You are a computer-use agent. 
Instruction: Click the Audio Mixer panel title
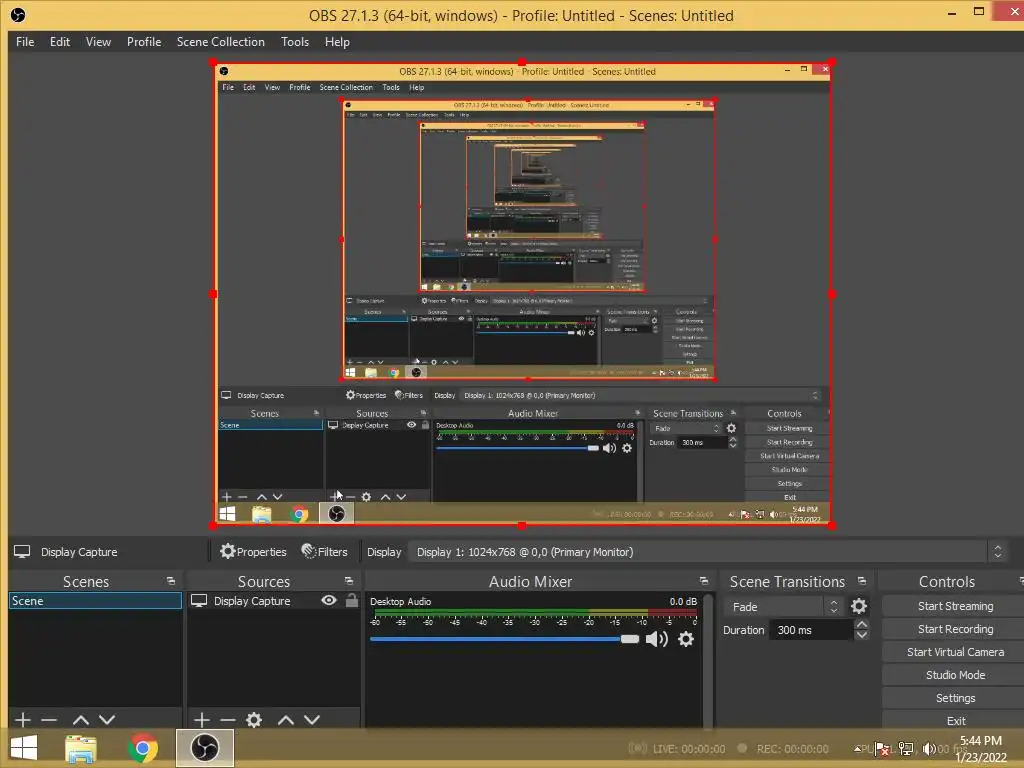click(x=530, y=581)
